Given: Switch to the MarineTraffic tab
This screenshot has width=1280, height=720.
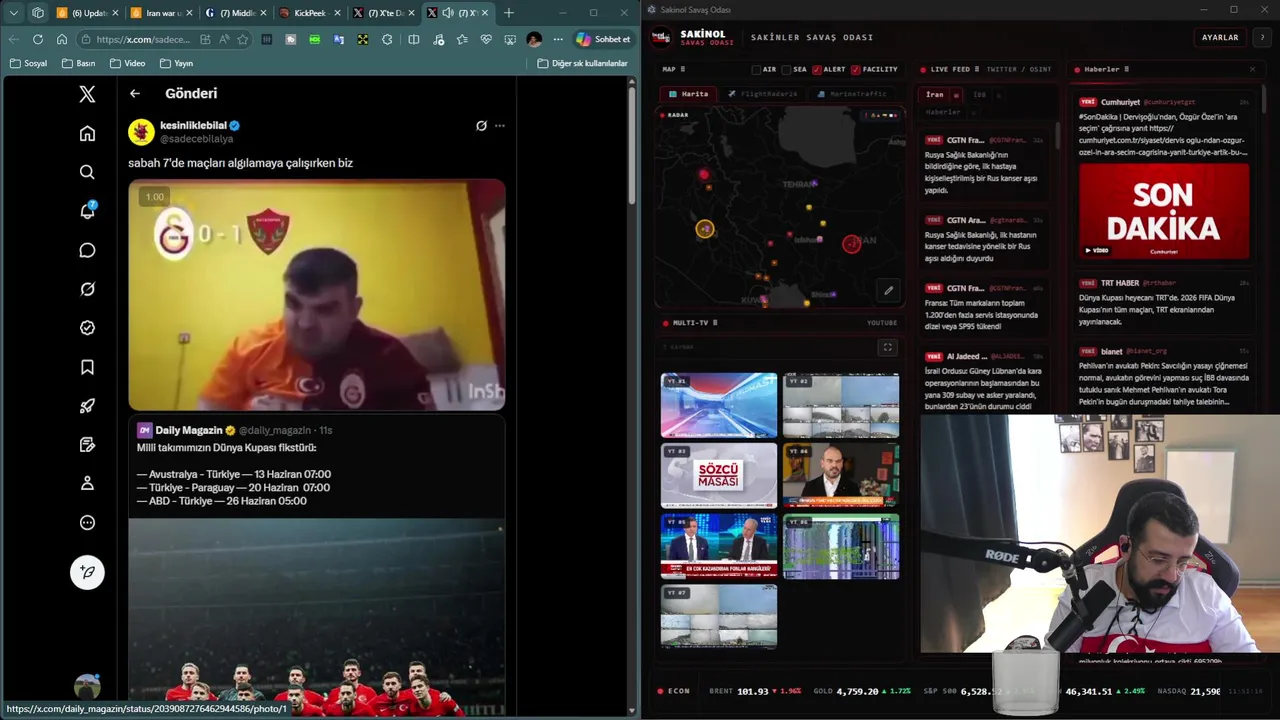Looking at the screenshot, I should (x=852, y=94).
